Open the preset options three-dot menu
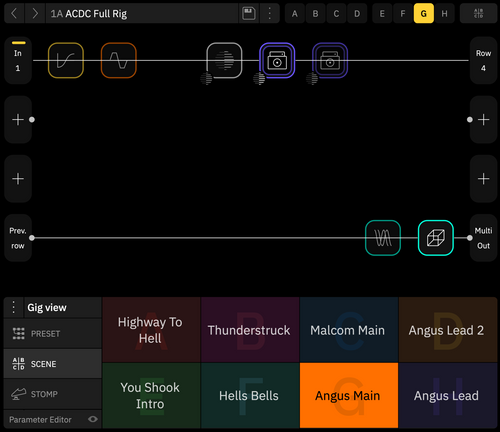Viewport: 500px width, 432px height. pos(270,14)
